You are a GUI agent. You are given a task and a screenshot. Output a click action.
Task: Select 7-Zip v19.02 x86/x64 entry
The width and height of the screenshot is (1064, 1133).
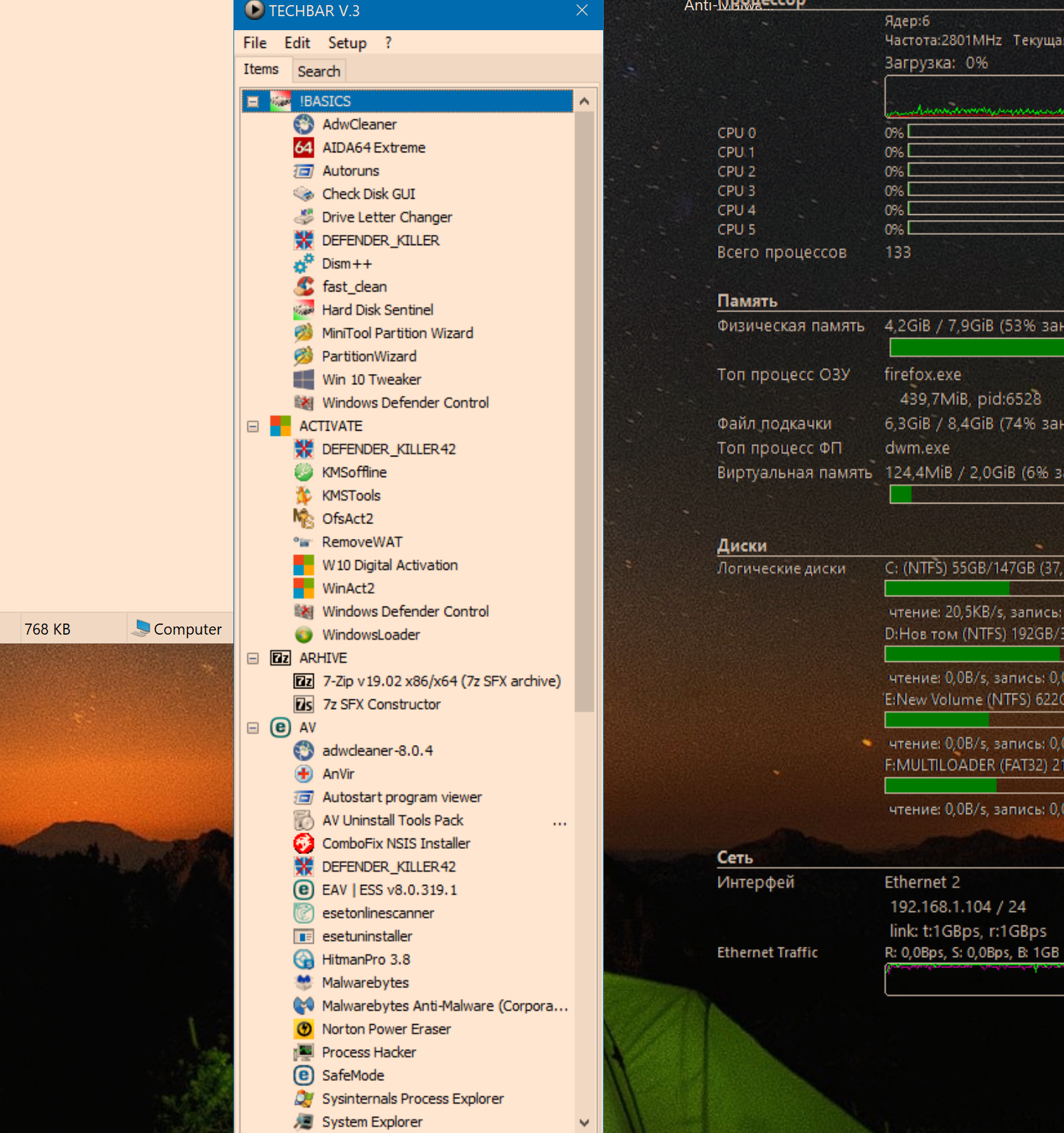point(442,681)
